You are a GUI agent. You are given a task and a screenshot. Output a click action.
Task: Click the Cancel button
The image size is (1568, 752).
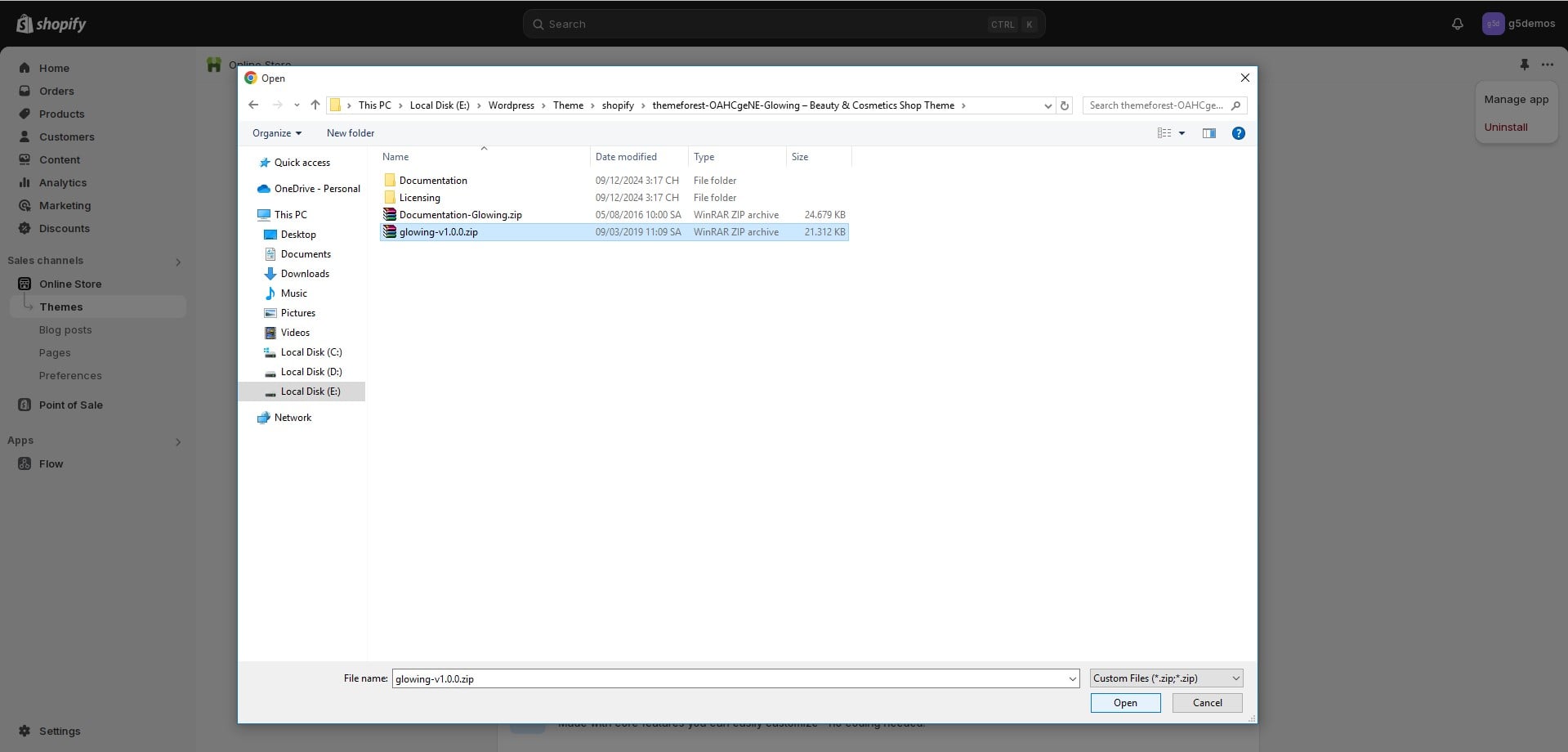pyautogui.click(x=1207, y=703)
